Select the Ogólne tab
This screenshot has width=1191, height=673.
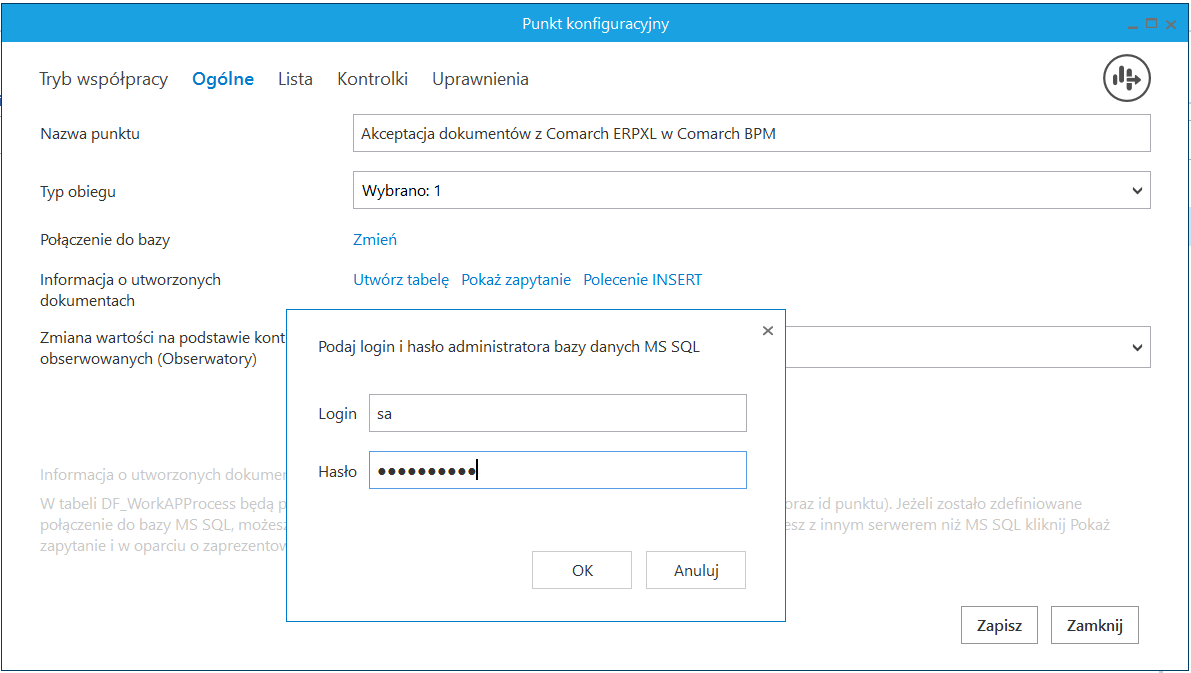223,79
